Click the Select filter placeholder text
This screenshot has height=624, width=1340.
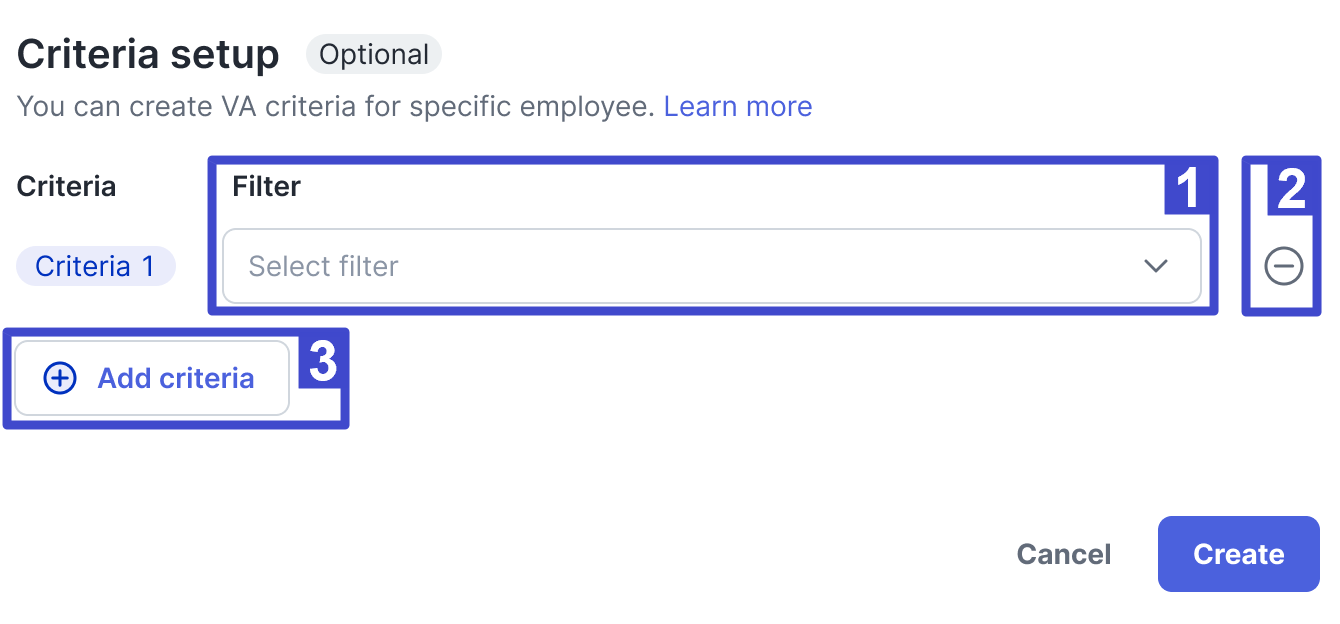pos(323,266)
